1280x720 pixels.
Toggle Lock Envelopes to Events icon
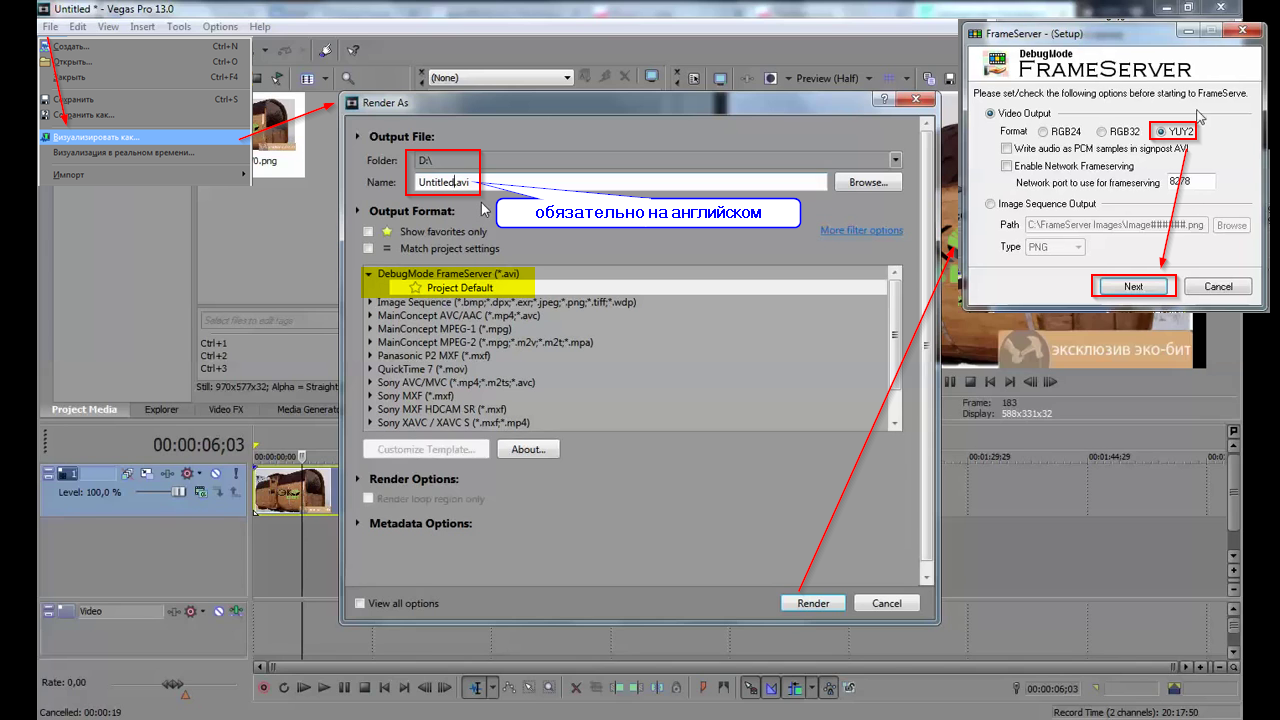849,688
